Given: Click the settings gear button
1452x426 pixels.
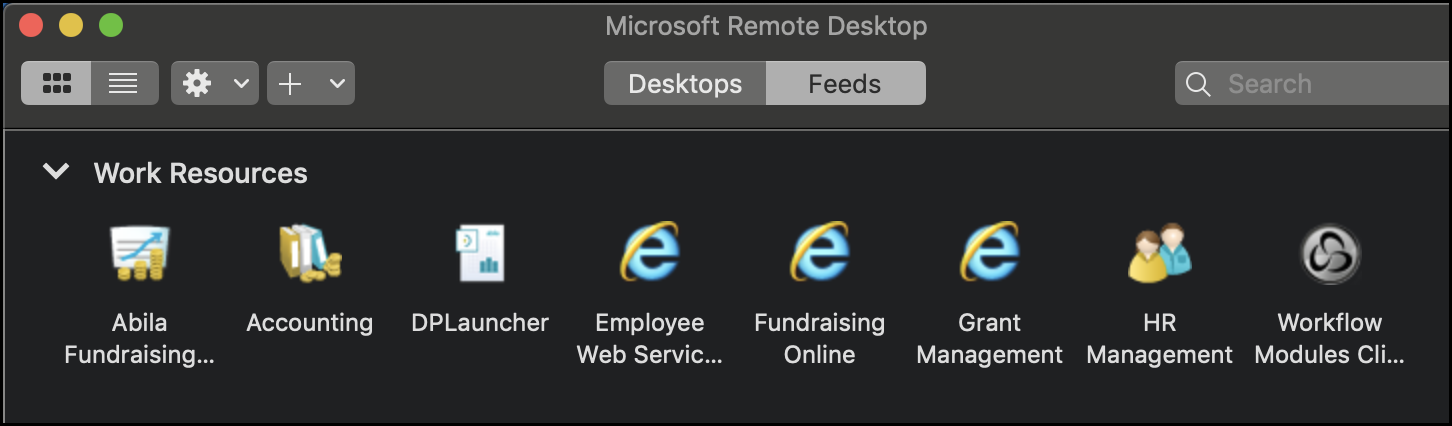Looking at the screenshot, I should [x=197, y=84].
